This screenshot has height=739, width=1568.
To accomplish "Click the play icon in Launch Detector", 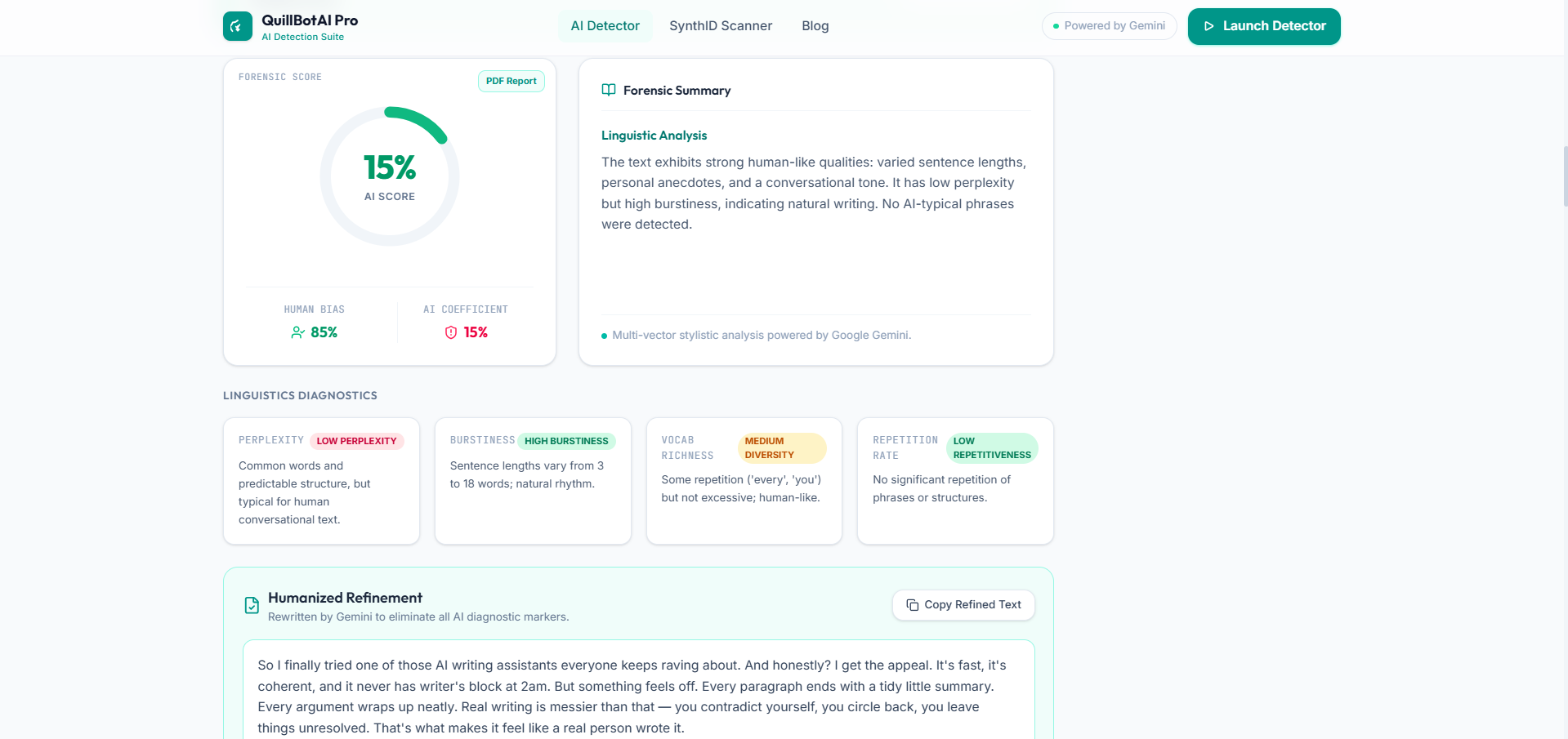I will [1209, 26].
